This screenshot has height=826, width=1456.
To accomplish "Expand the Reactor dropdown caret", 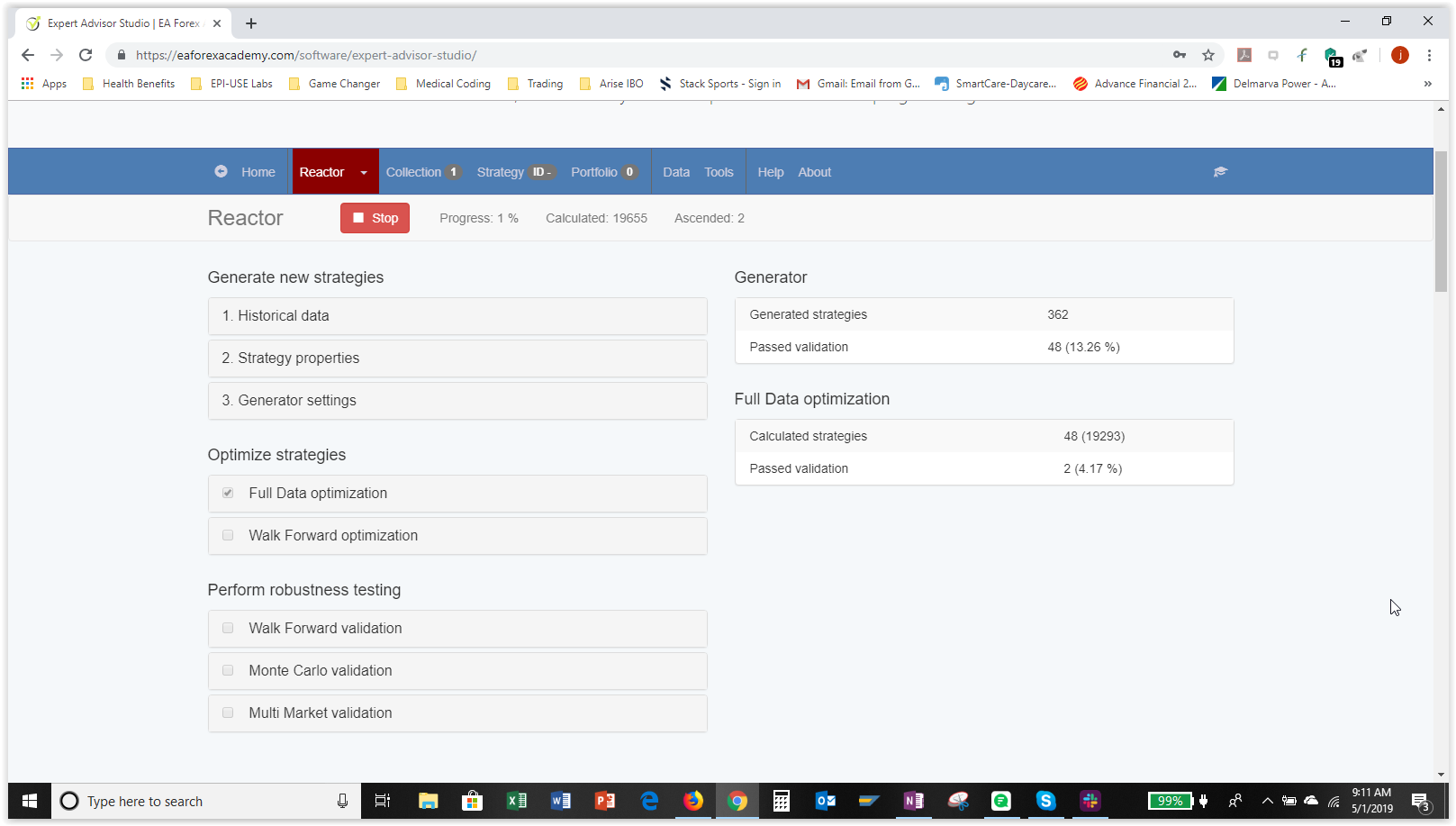I will pos(364,172).
